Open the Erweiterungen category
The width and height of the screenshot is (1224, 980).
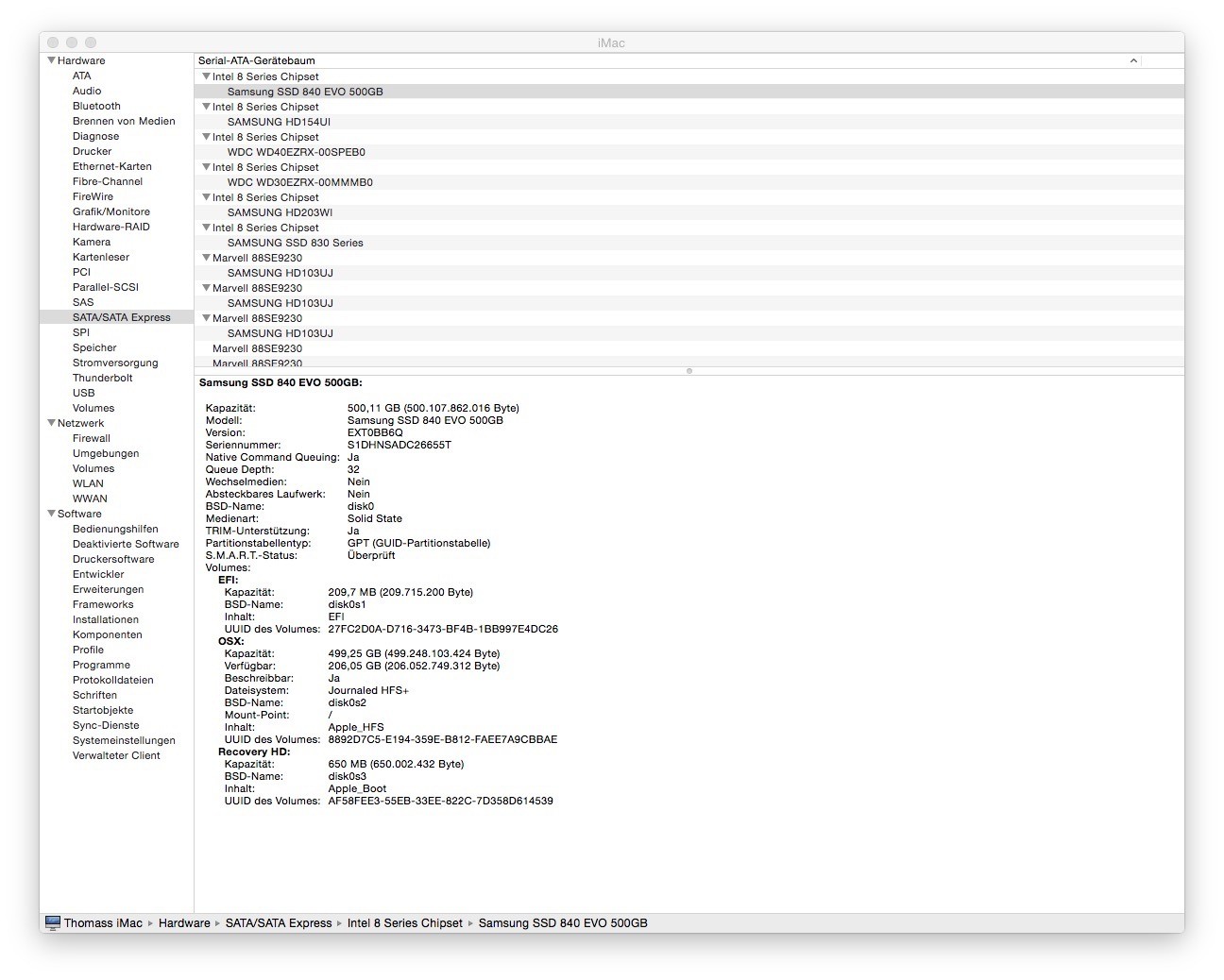coord(109,589)
